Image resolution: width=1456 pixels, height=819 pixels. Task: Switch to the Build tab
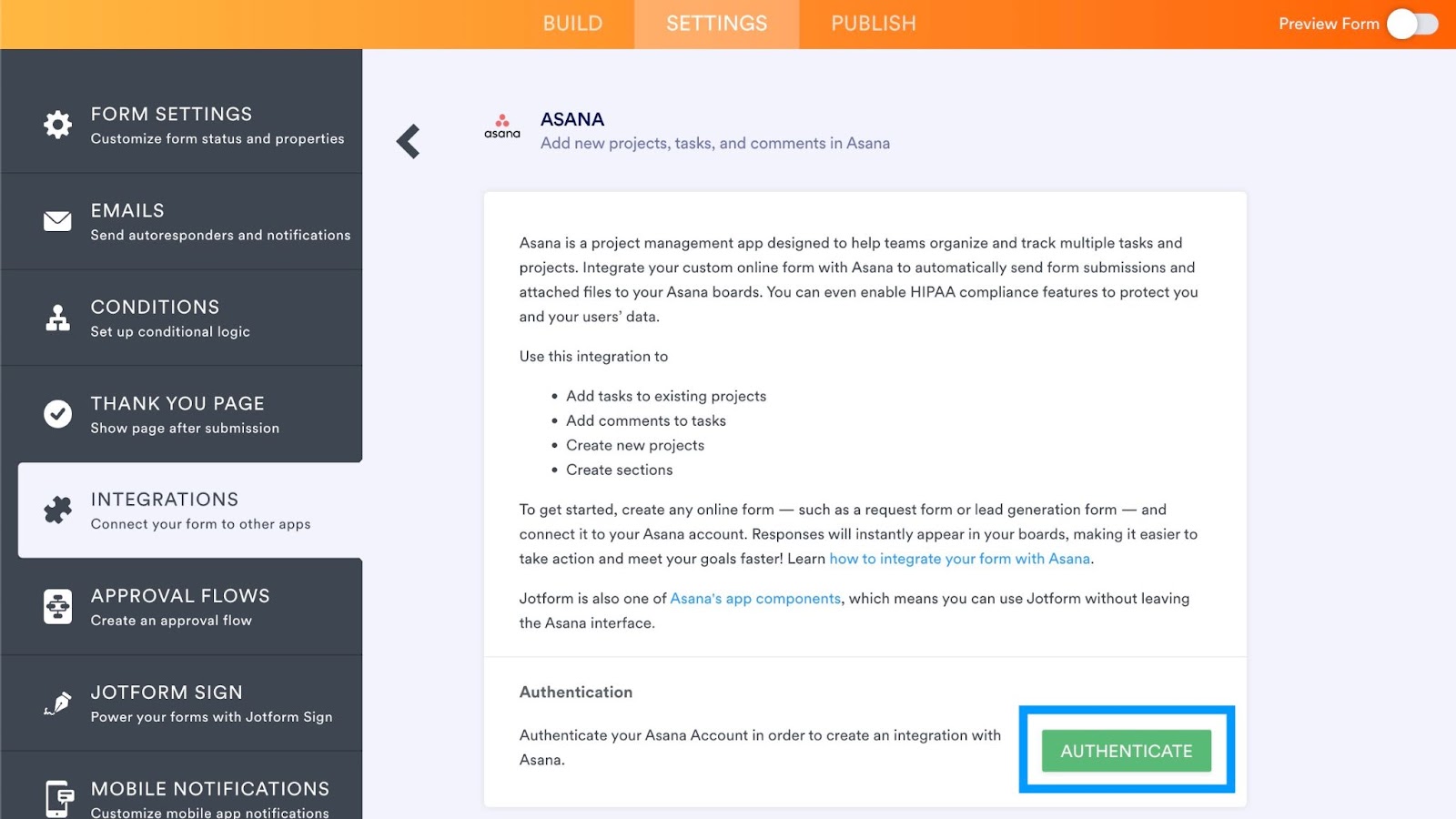[x=572, y=24]
